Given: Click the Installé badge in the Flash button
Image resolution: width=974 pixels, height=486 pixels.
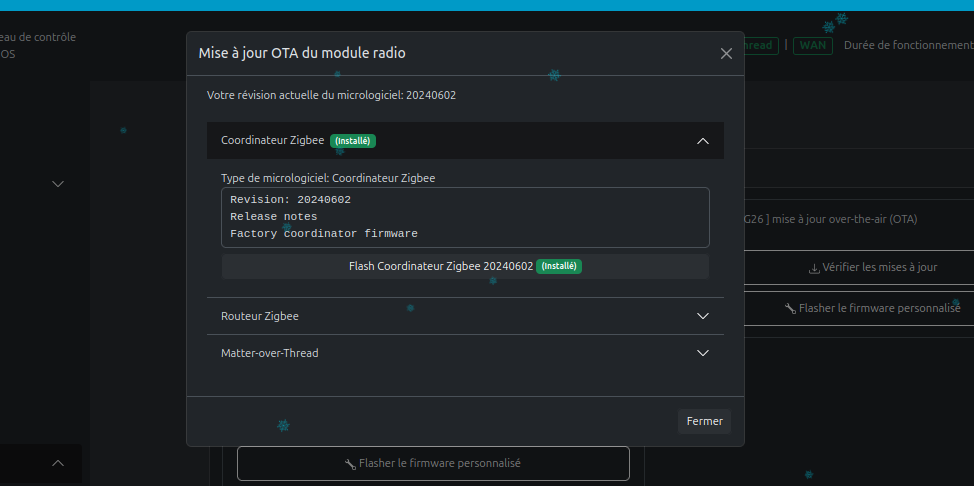Looking at the screenshot, I should click(x=559, y=267).
